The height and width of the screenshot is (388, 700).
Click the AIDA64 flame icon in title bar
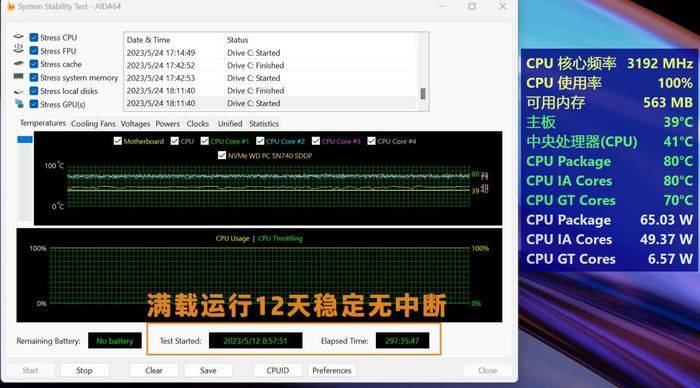point(11,7)
